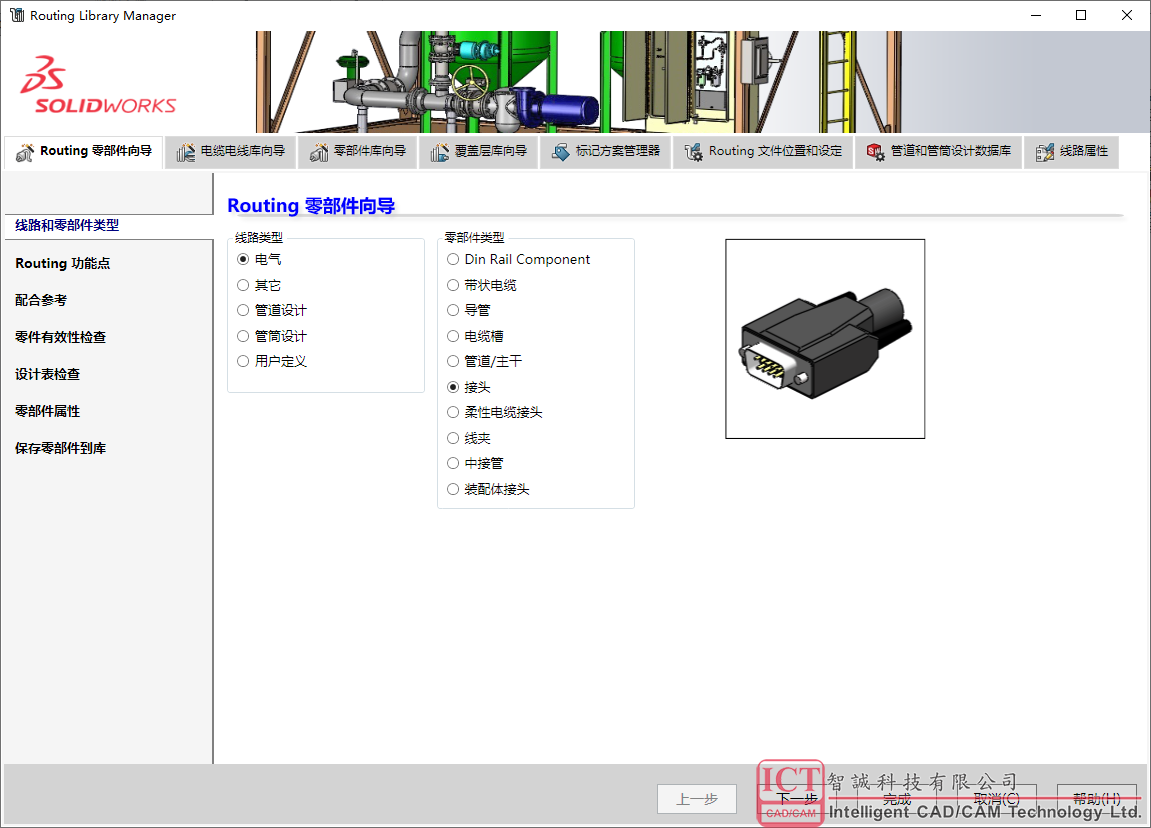Close the Routing Library Manager window
The image size is (1151, 828).
pyautogui.click(x=1127, y=15)
